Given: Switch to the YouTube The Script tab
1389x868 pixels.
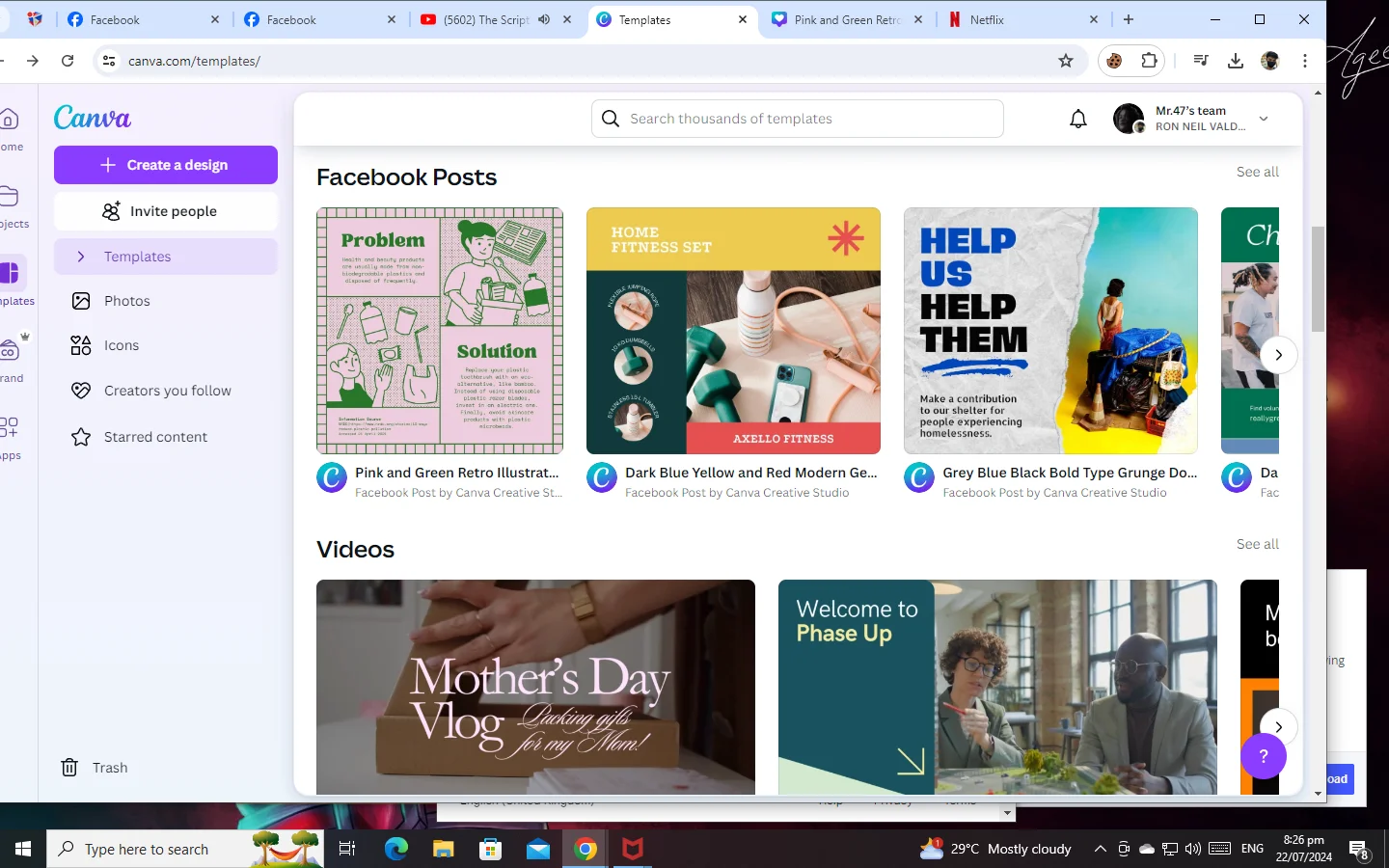Looking at the screenshot, I should 497,19.
